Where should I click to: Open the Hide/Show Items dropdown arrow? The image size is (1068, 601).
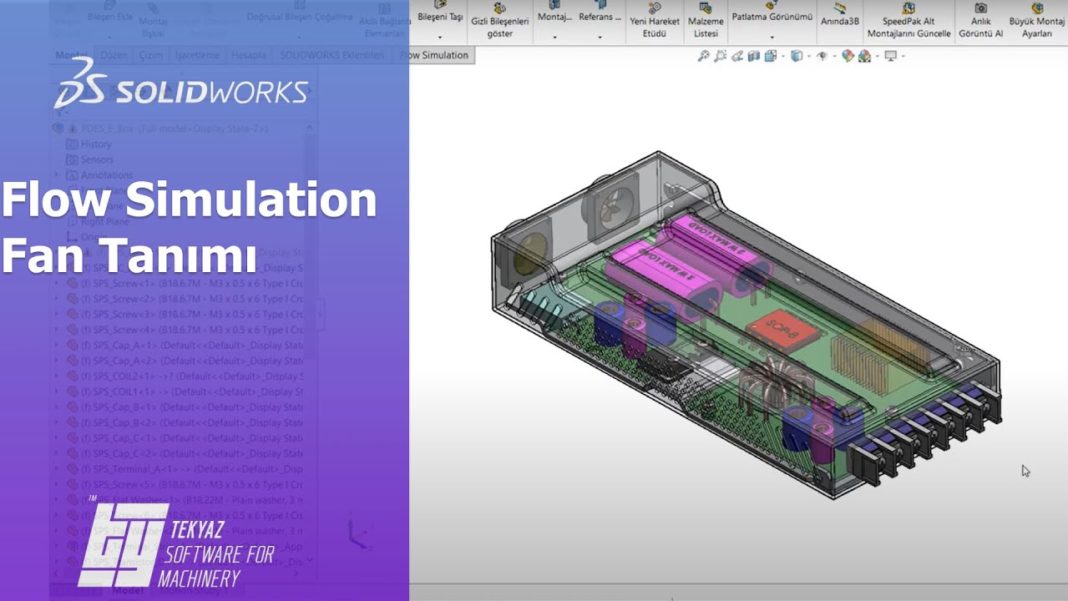(x=834, y=57)
